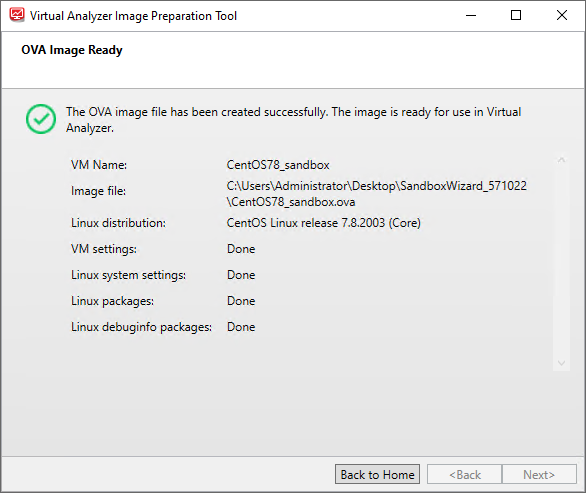Click the OVA Image Ready heading
This screenshot has width=586, height=493.
point(72,50)
